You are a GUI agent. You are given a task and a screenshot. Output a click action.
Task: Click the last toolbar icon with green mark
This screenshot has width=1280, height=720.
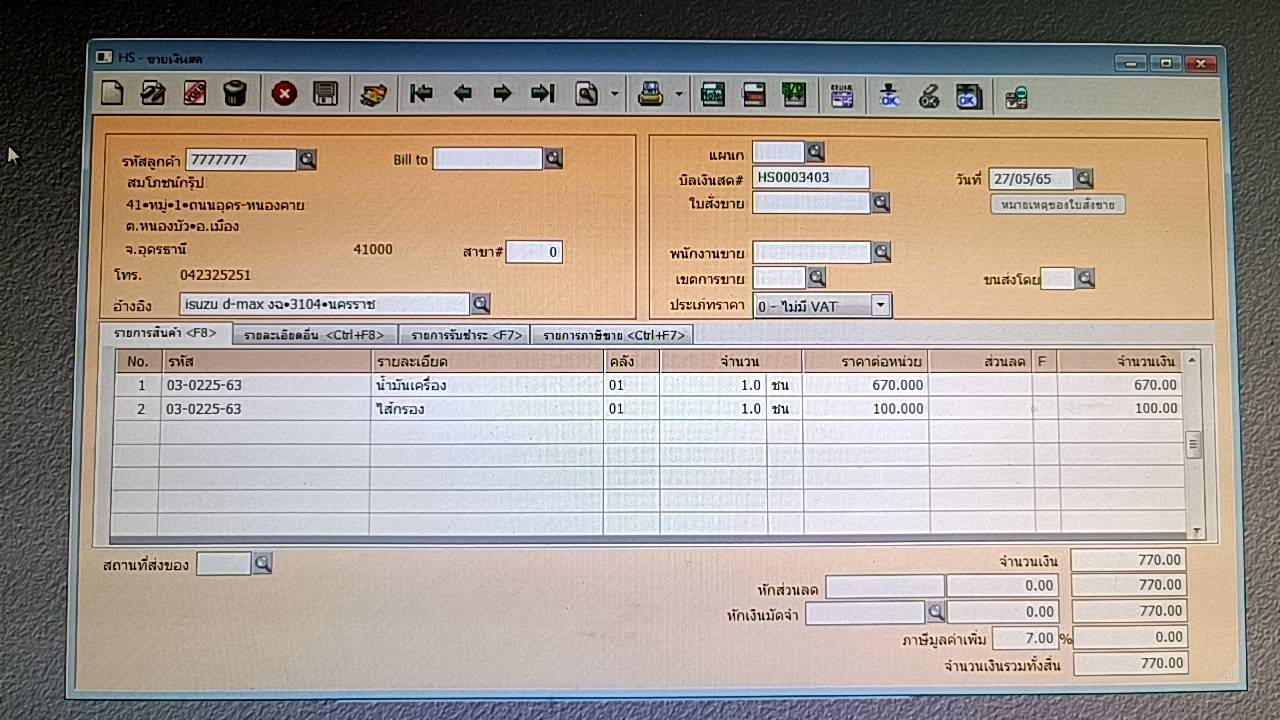[1017, 98]
